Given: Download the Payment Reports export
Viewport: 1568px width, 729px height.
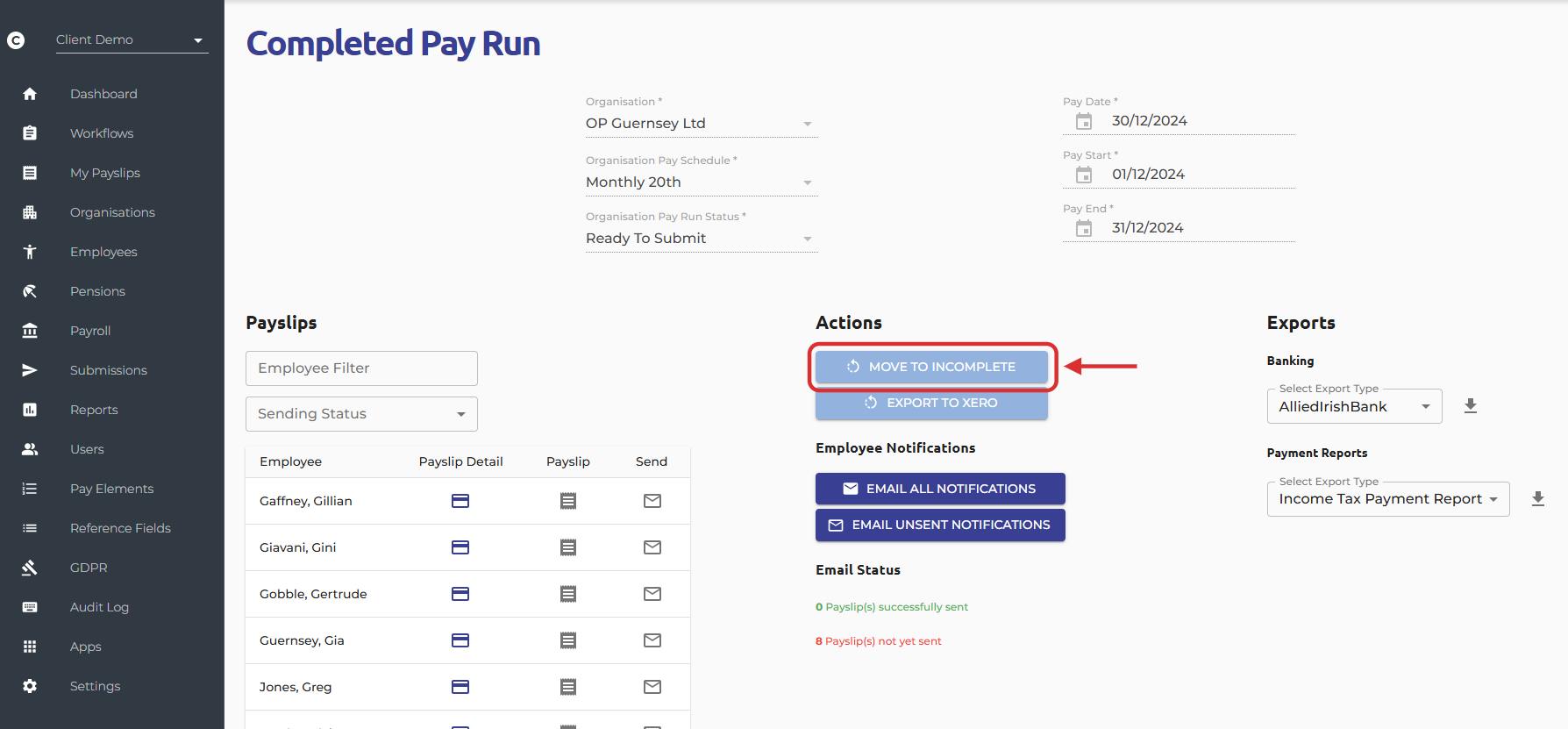Looking at the screenshot, I should pyautogui.click(x=1538, y=499).
